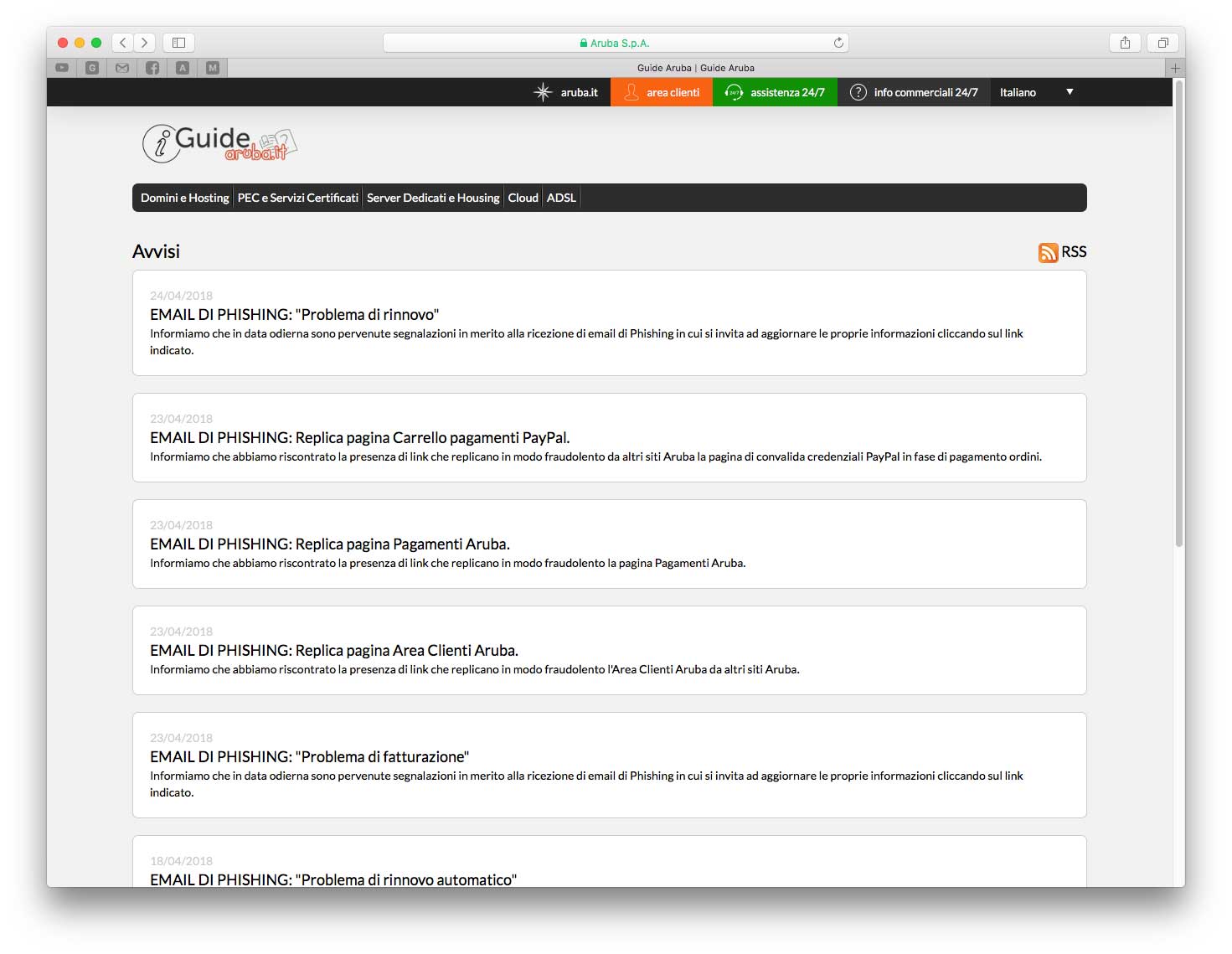This screenshot has width=1232, height=954.
Task: Show the Safari sidebar
Action: (178, 42)
